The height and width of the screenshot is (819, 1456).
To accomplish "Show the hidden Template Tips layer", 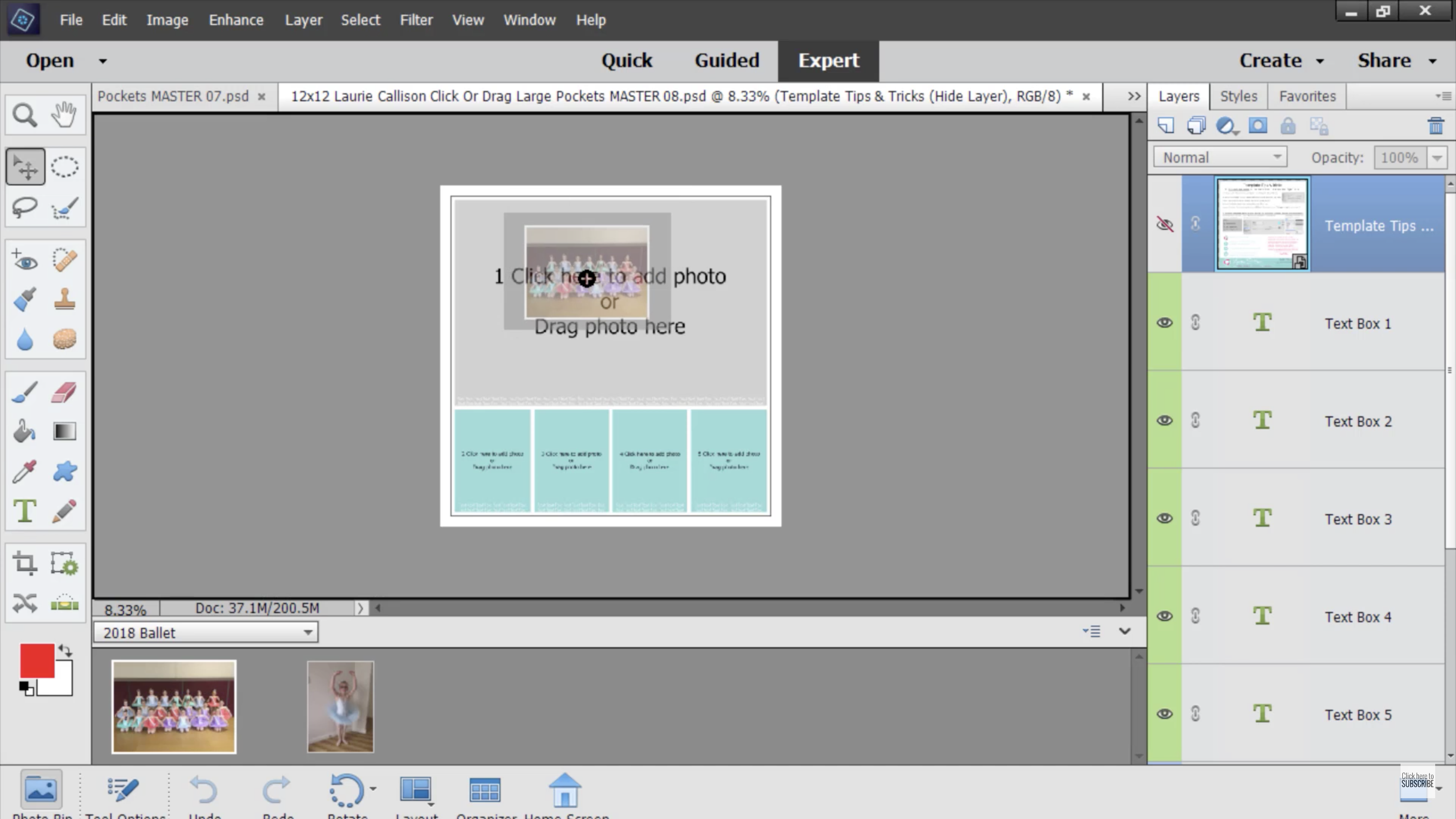I will 1165,224.
